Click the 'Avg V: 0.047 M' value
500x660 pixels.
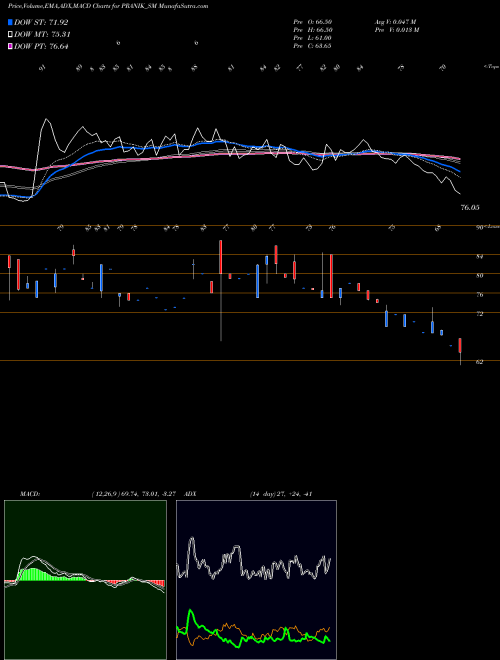395,22
